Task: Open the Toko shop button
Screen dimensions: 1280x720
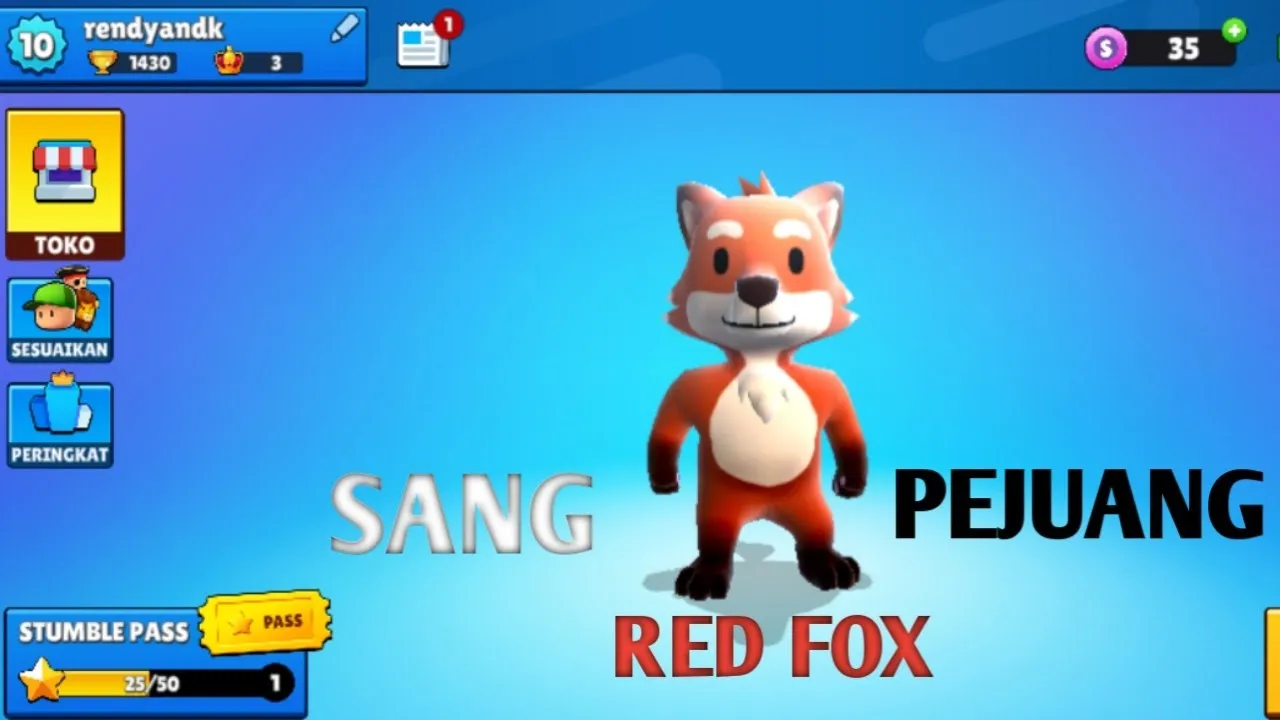Action: 65,184
